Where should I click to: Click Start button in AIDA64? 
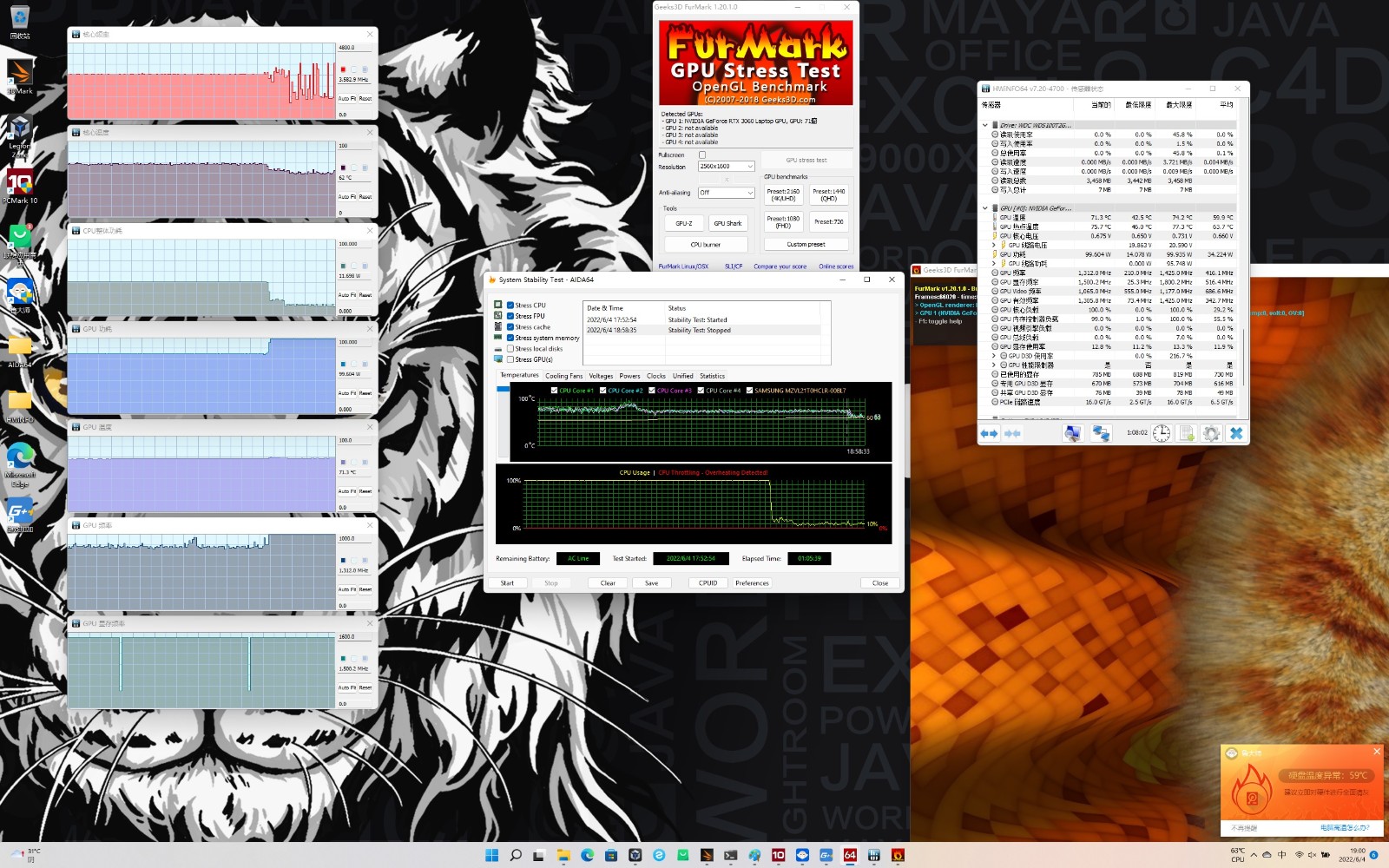coord(507,583)
